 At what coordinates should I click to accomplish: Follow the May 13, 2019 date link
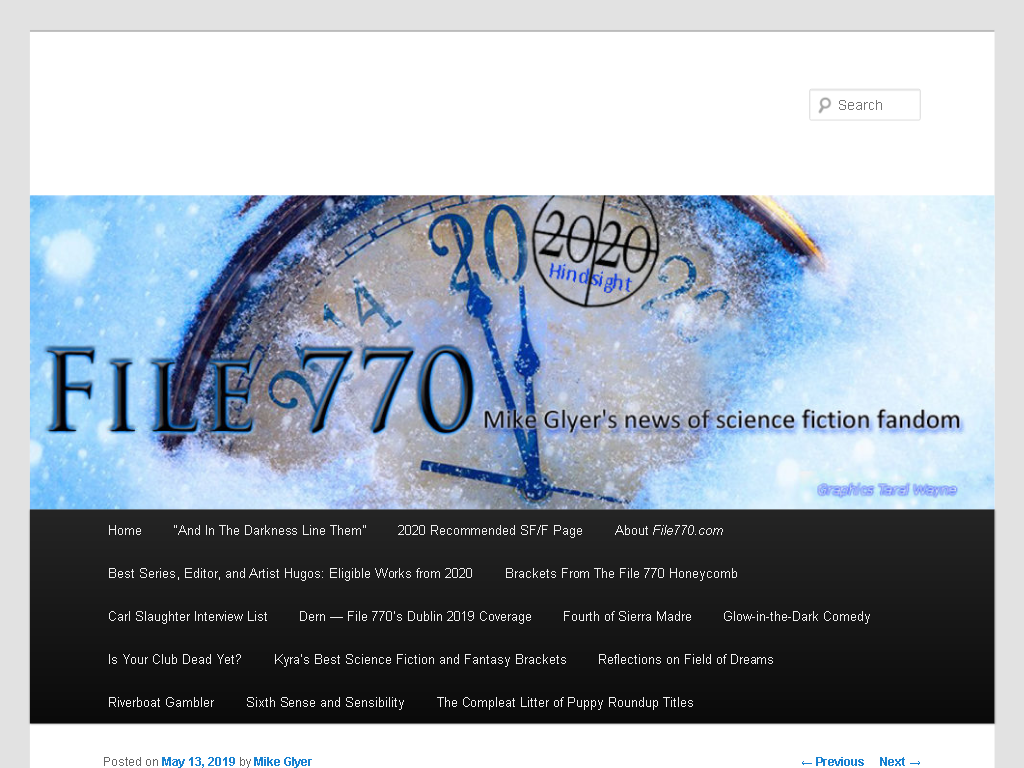click(x=198, y=761)
